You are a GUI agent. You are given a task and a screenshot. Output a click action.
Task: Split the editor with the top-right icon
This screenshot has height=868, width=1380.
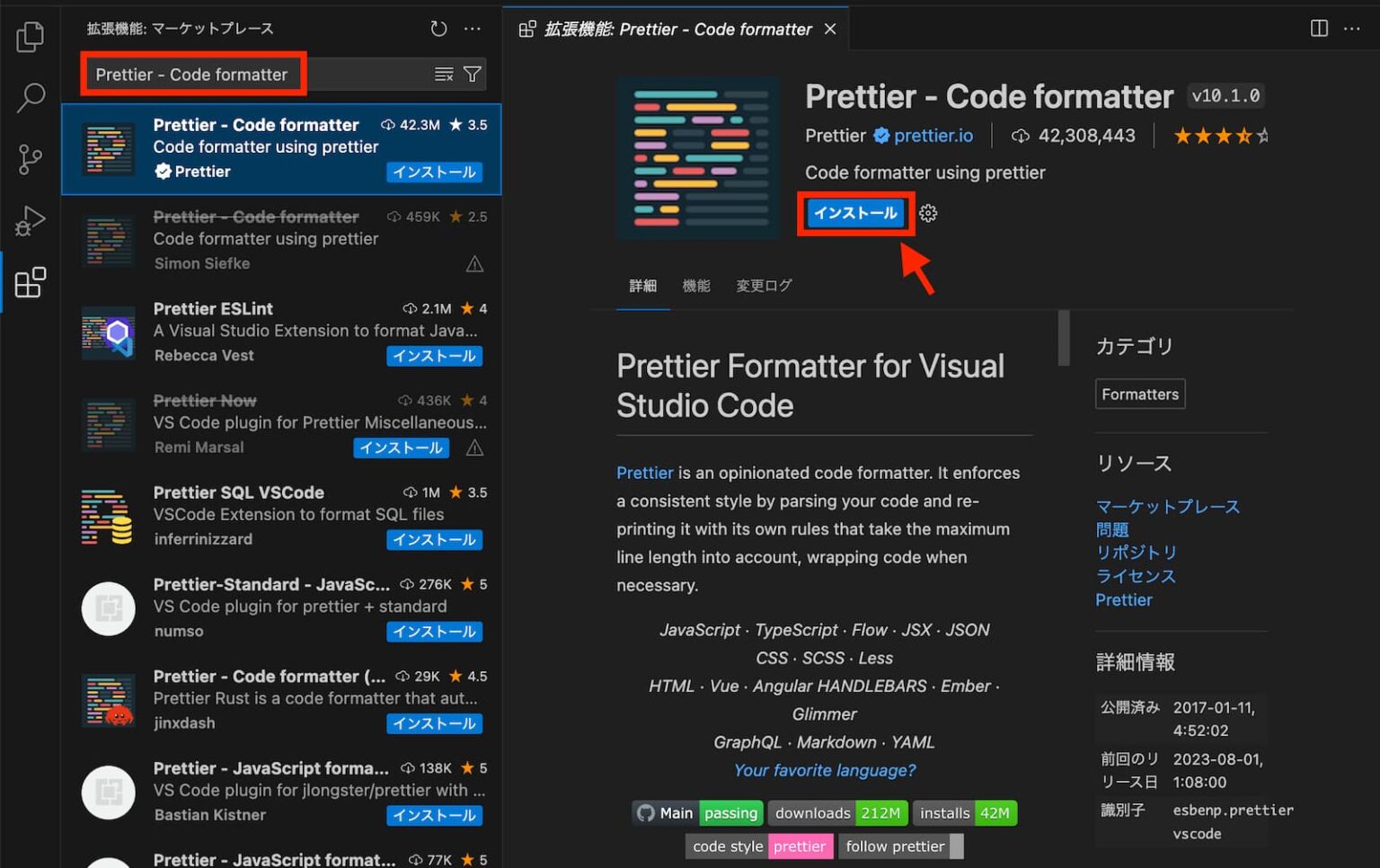click(1318, 28)
